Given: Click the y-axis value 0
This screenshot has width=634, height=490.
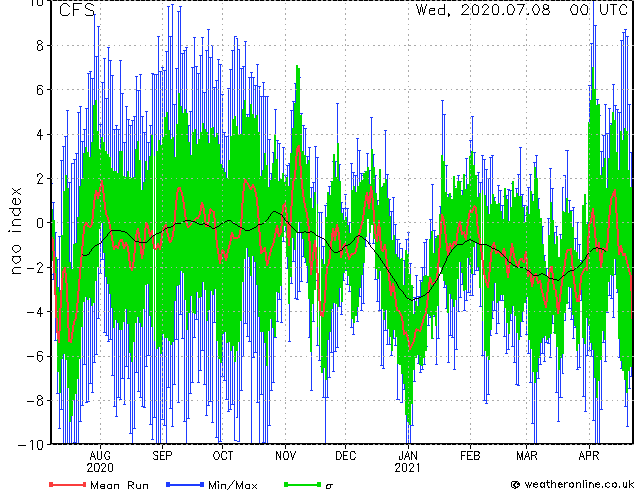Looking at the screenshot, I should (40, 223).
